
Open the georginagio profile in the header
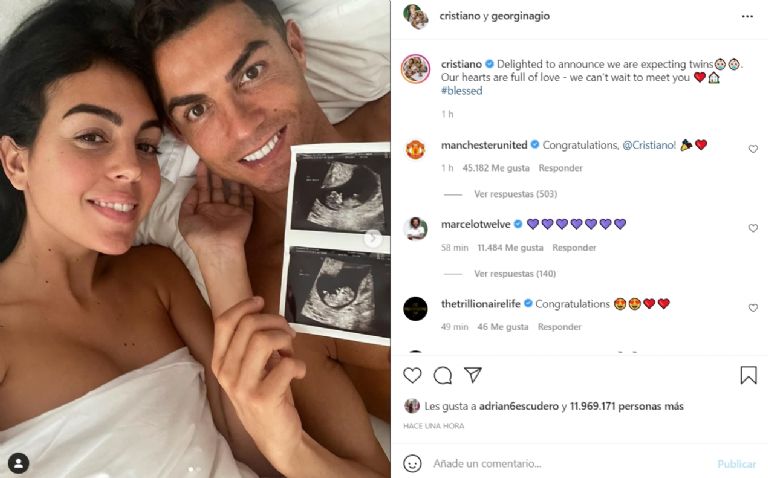[x=520, y=16]
